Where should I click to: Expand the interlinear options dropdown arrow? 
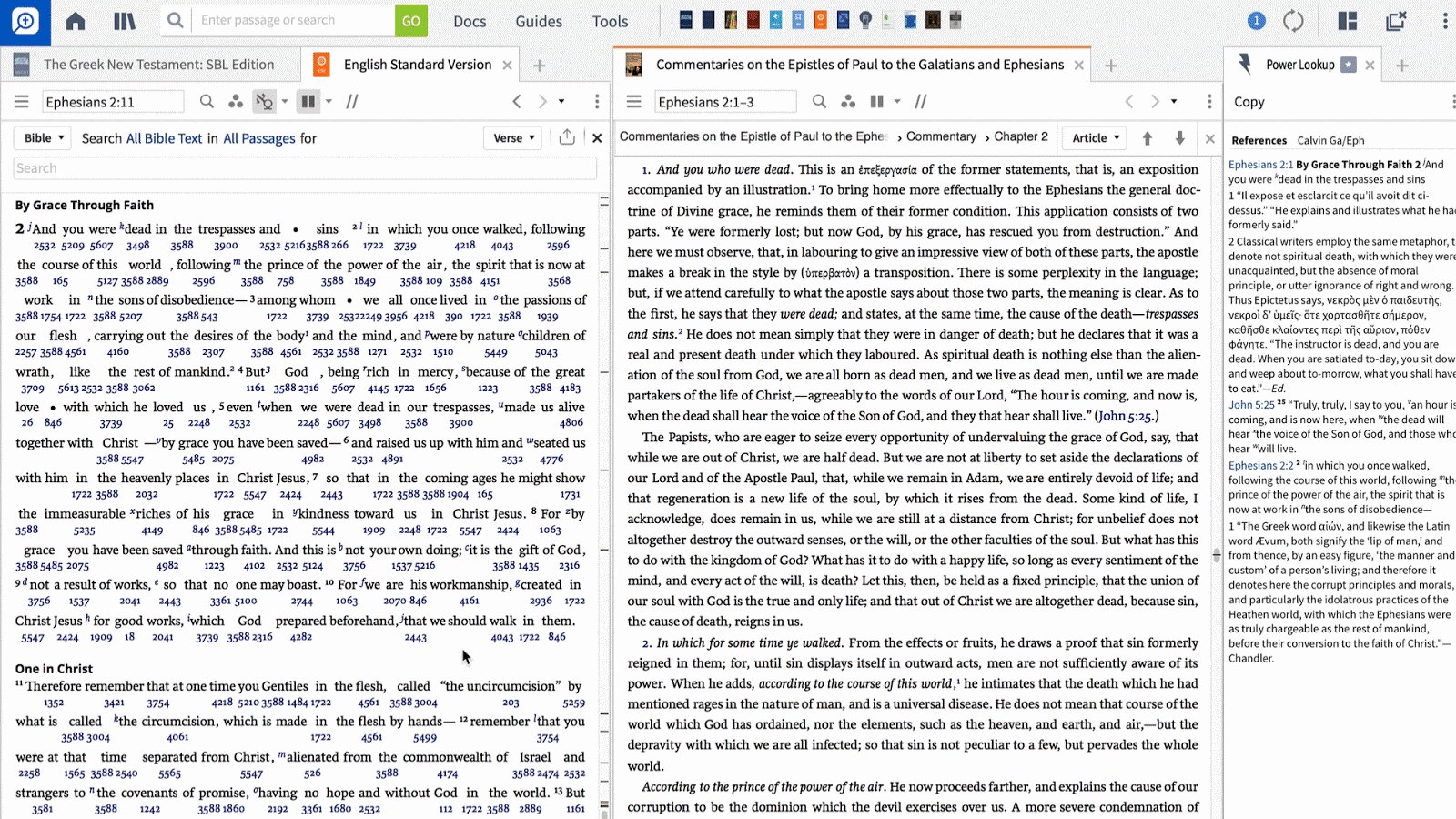285,102
